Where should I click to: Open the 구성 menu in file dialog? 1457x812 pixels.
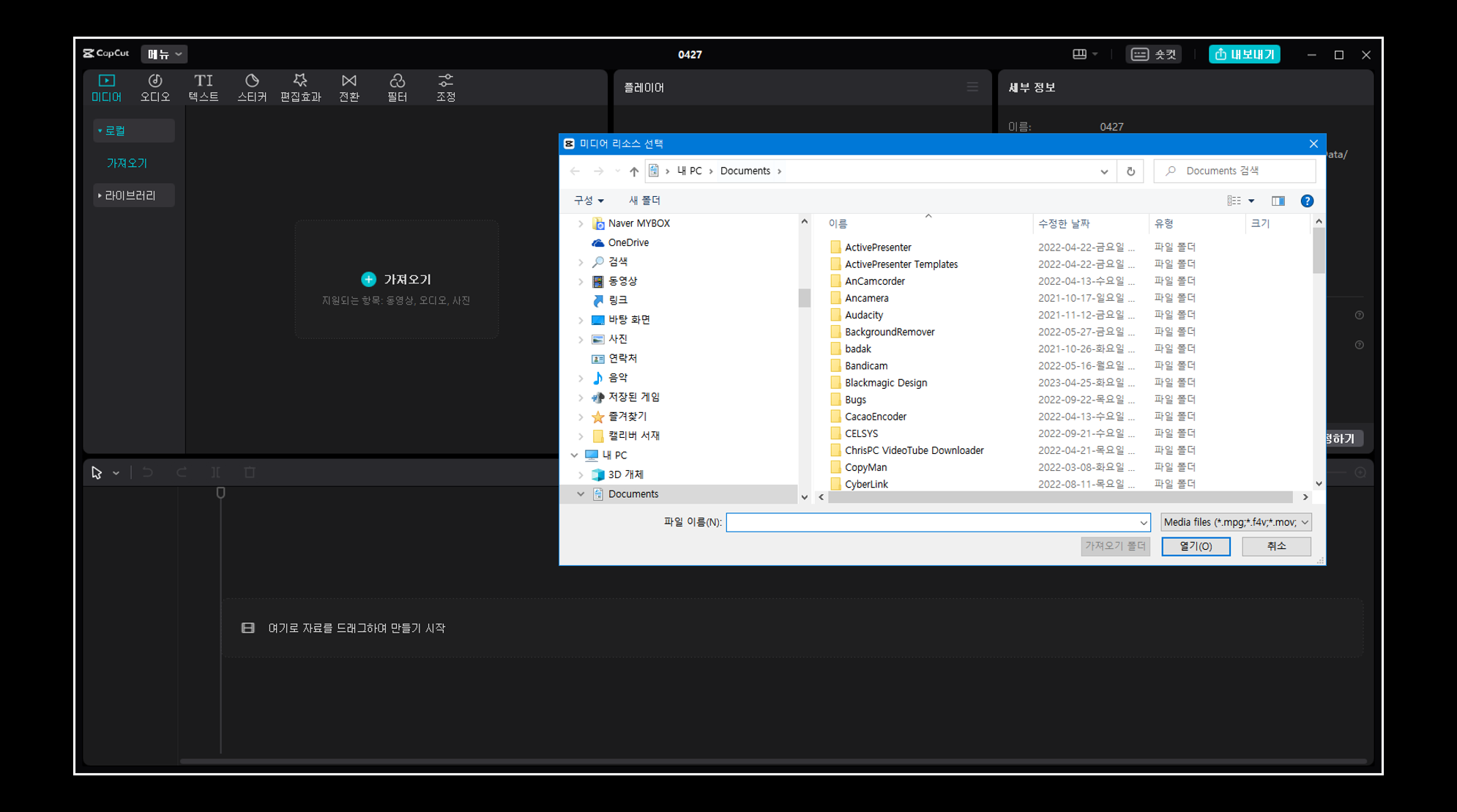(x=589, y=201)
